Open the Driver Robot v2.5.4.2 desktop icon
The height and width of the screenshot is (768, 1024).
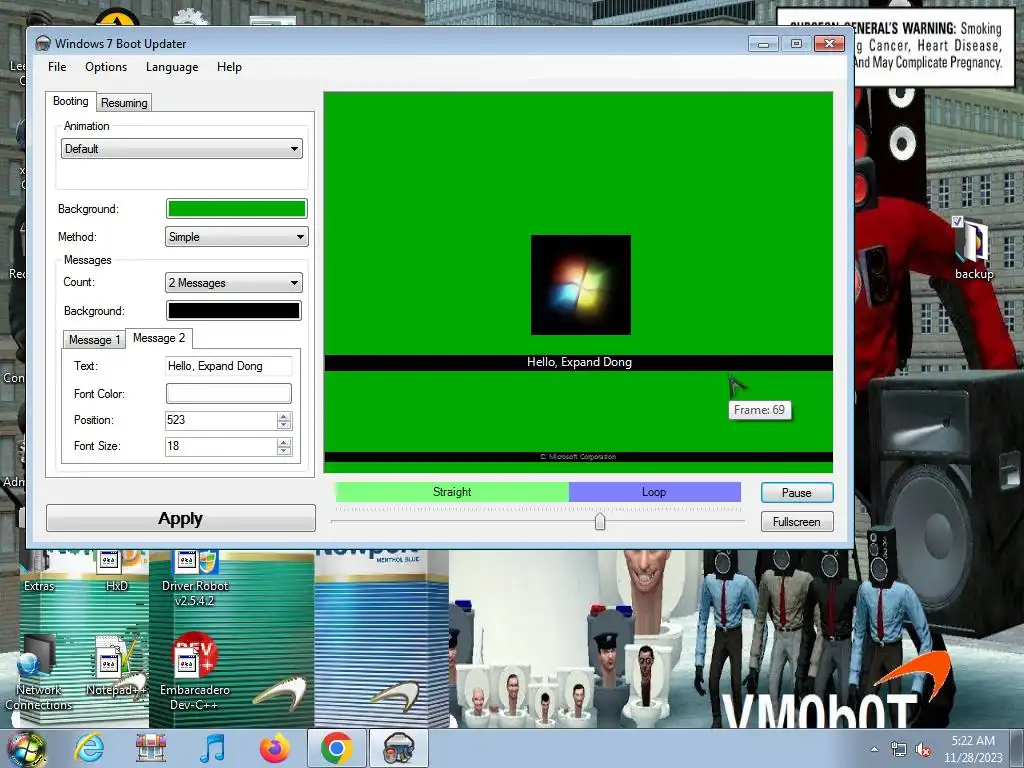[195, 578]
